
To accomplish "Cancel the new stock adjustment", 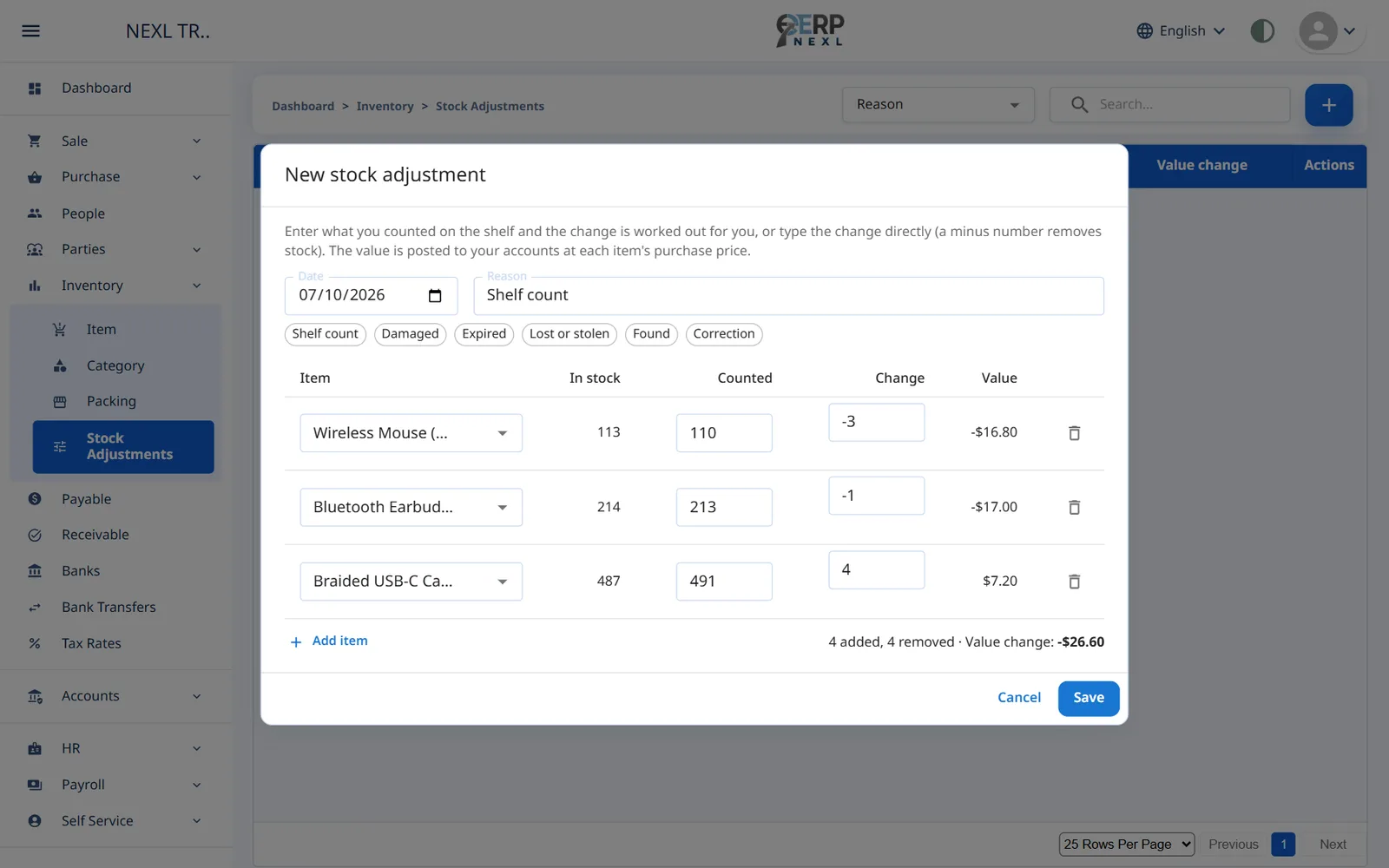I will [1019, 698].
